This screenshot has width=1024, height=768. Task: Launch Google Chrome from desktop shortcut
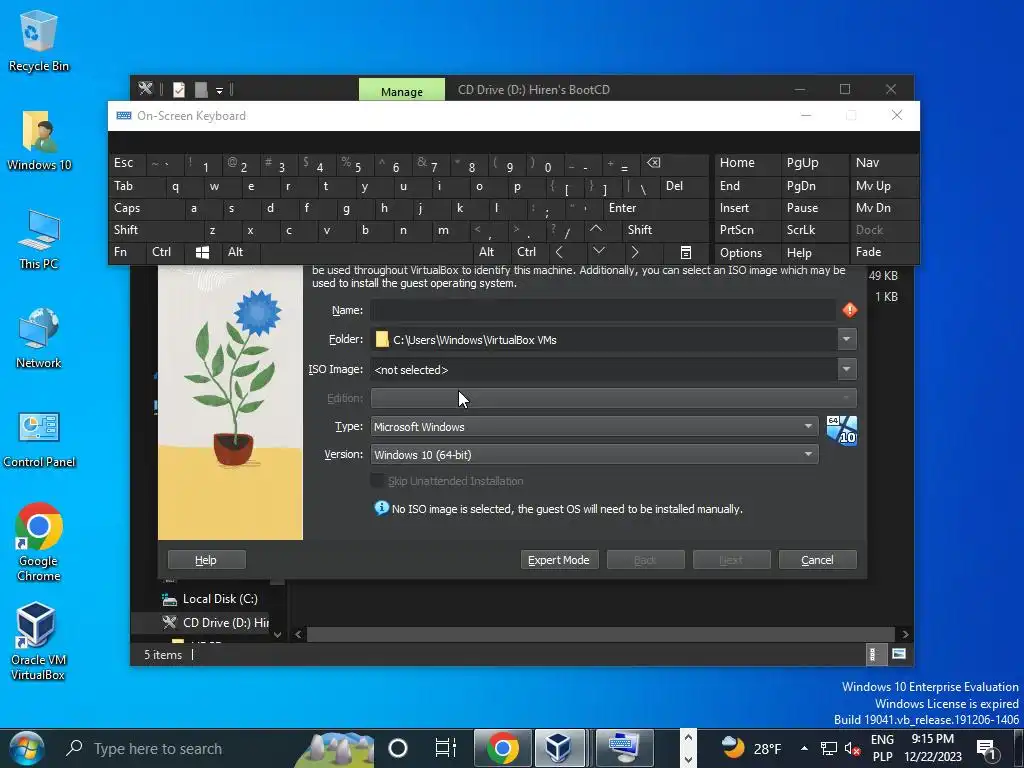(39, 542)
